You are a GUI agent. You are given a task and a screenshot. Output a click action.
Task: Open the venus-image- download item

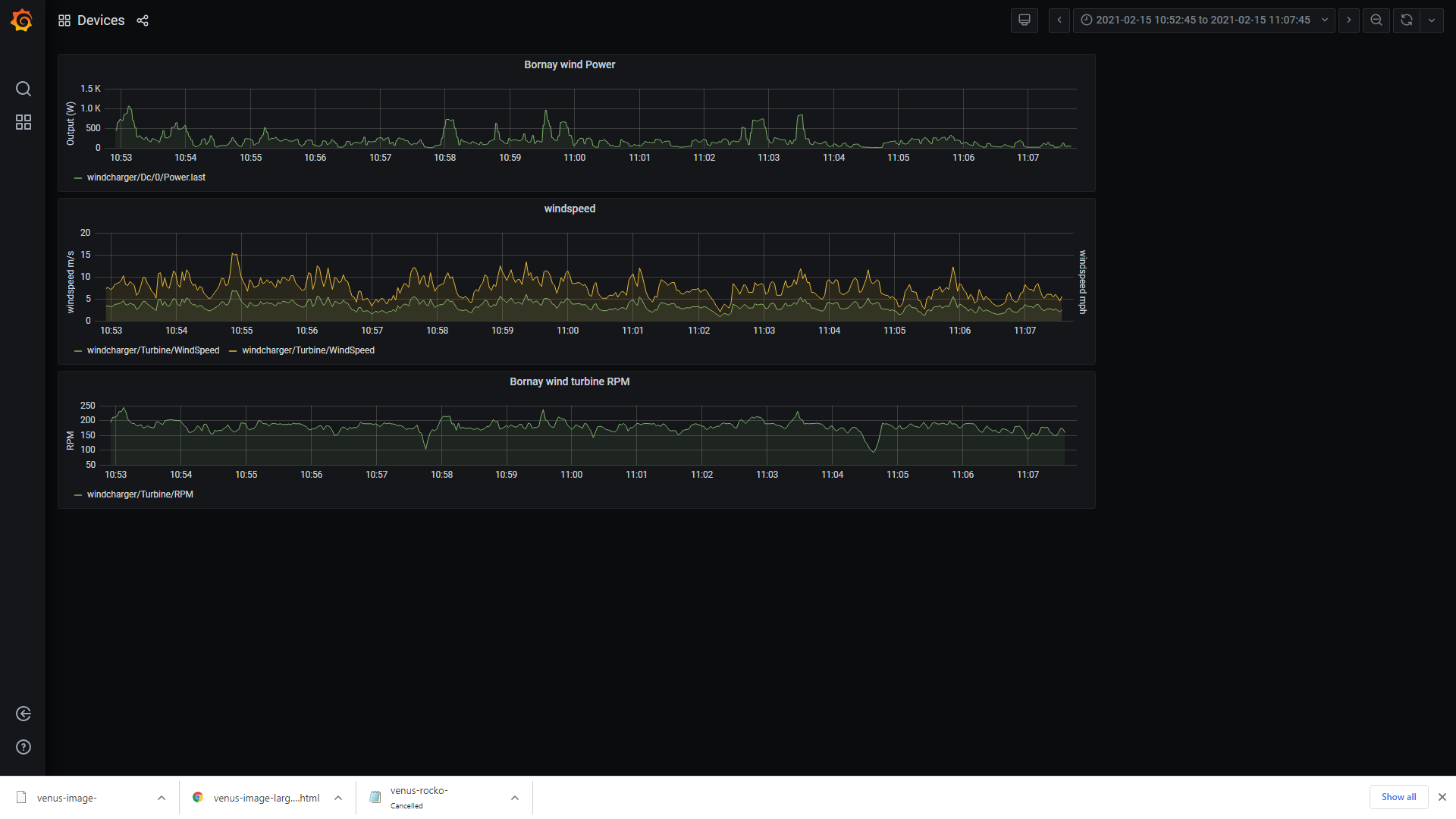tap(67, 798)
